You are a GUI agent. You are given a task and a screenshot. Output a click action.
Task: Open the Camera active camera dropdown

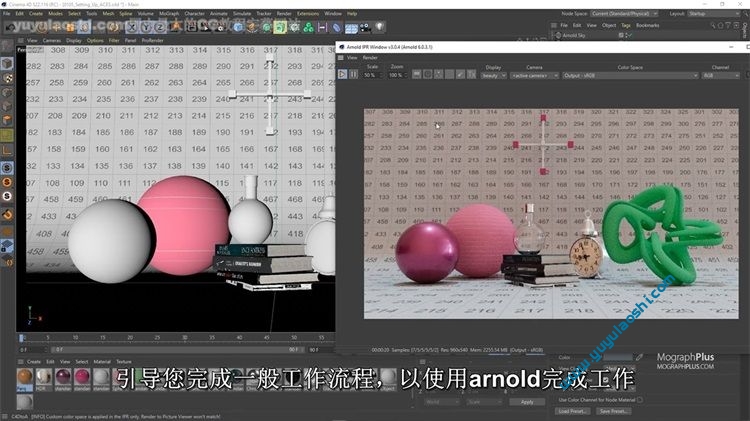[534, 76]
